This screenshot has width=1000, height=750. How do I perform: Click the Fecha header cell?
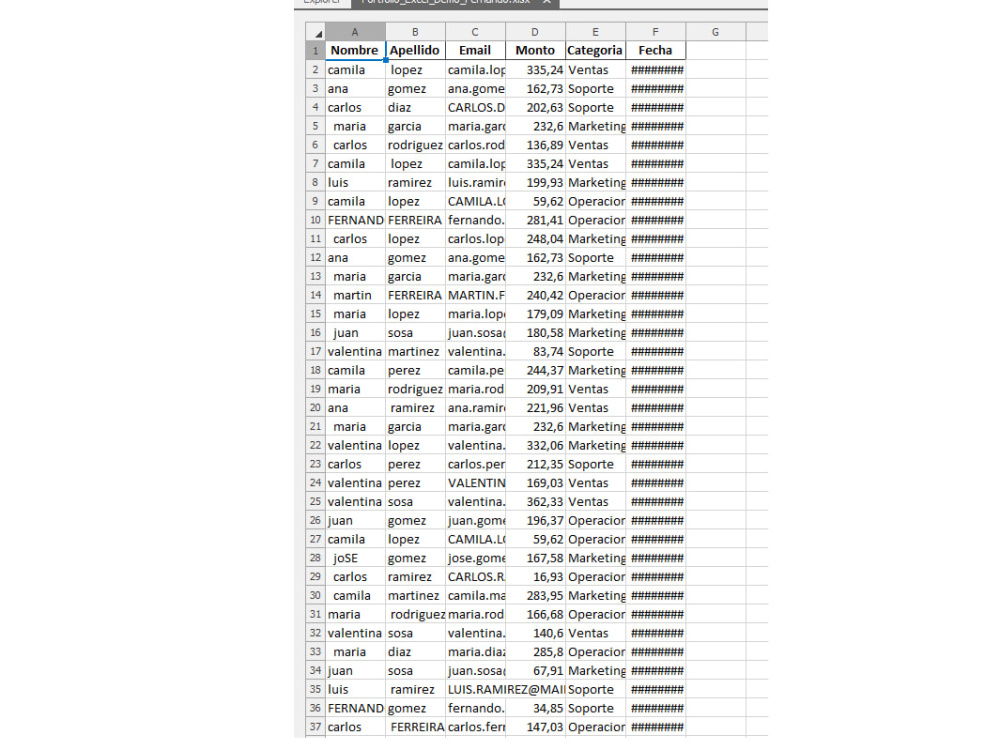[656, 50]
